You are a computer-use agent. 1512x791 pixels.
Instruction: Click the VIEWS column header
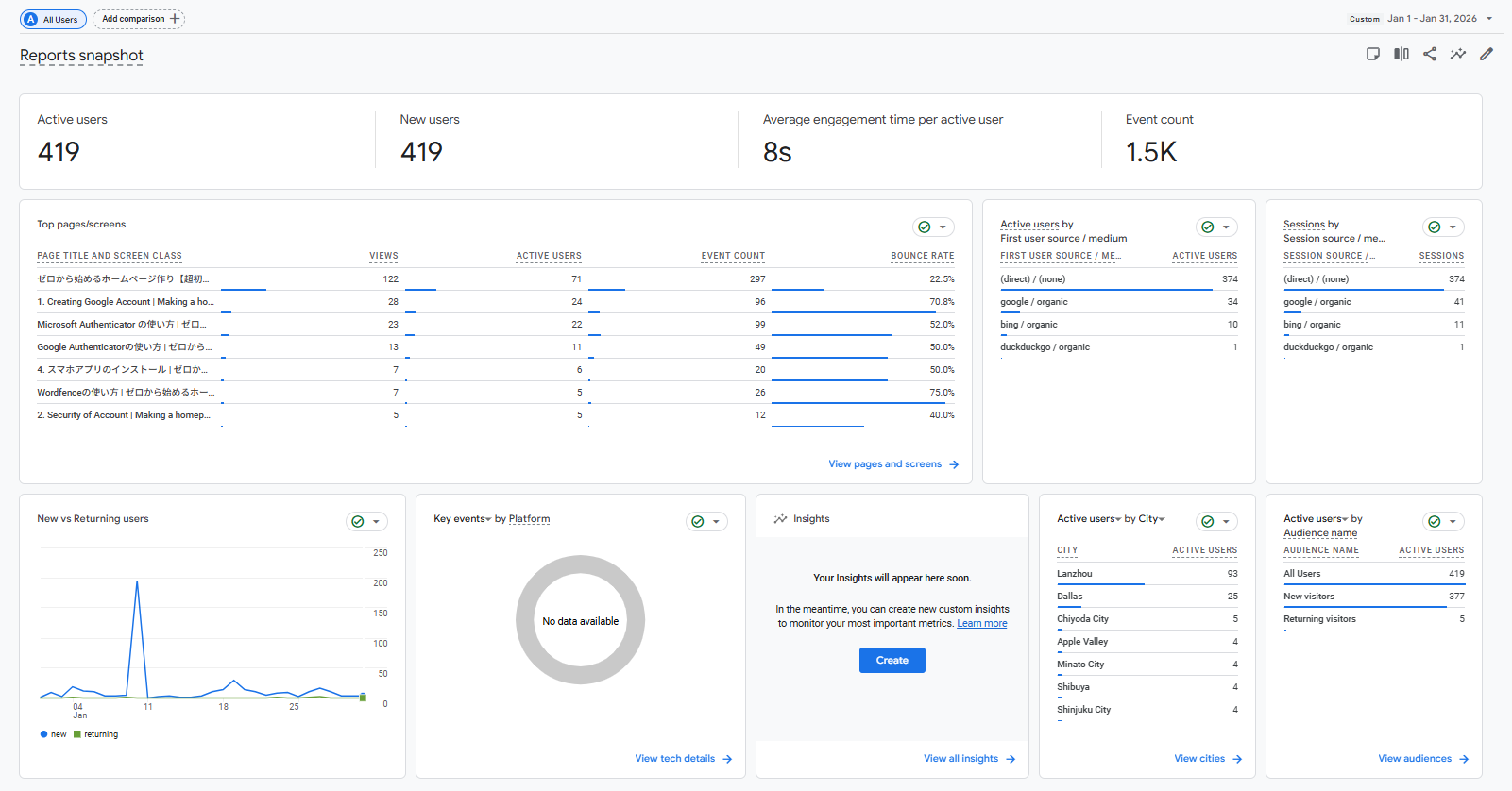pos(383,256)
